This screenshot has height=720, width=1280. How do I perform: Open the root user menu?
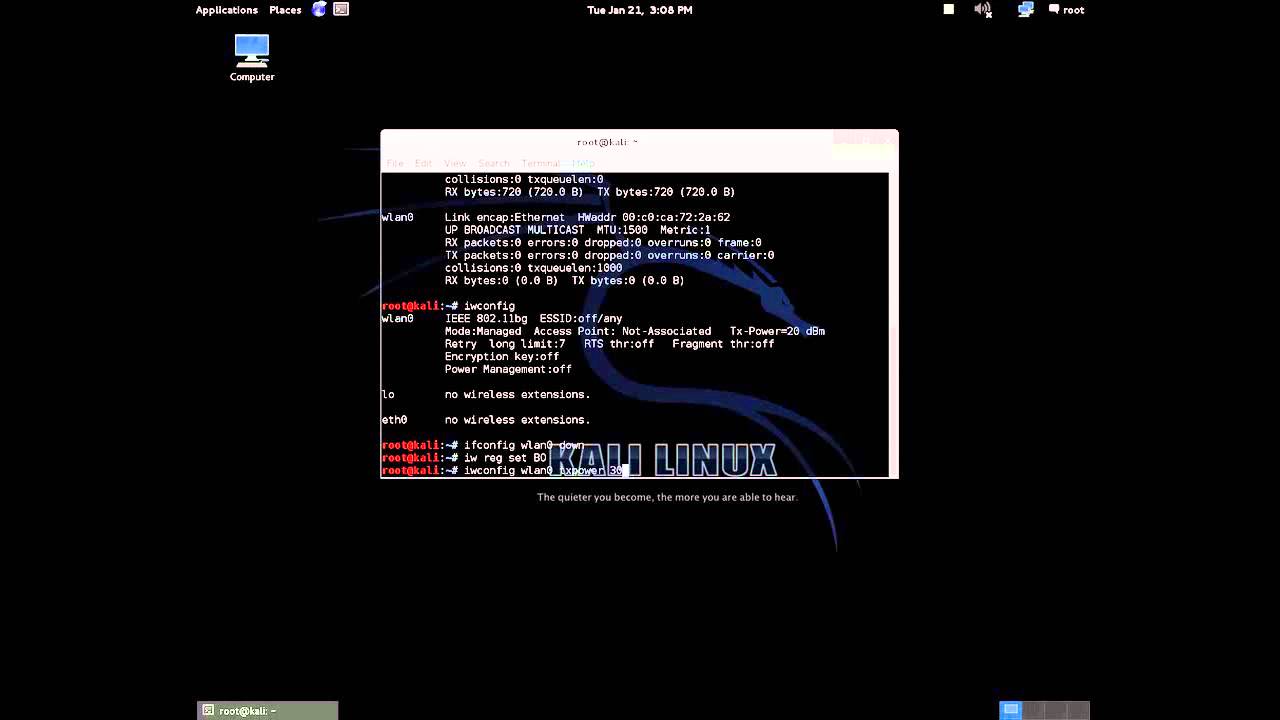click(x=1067, y=10)
